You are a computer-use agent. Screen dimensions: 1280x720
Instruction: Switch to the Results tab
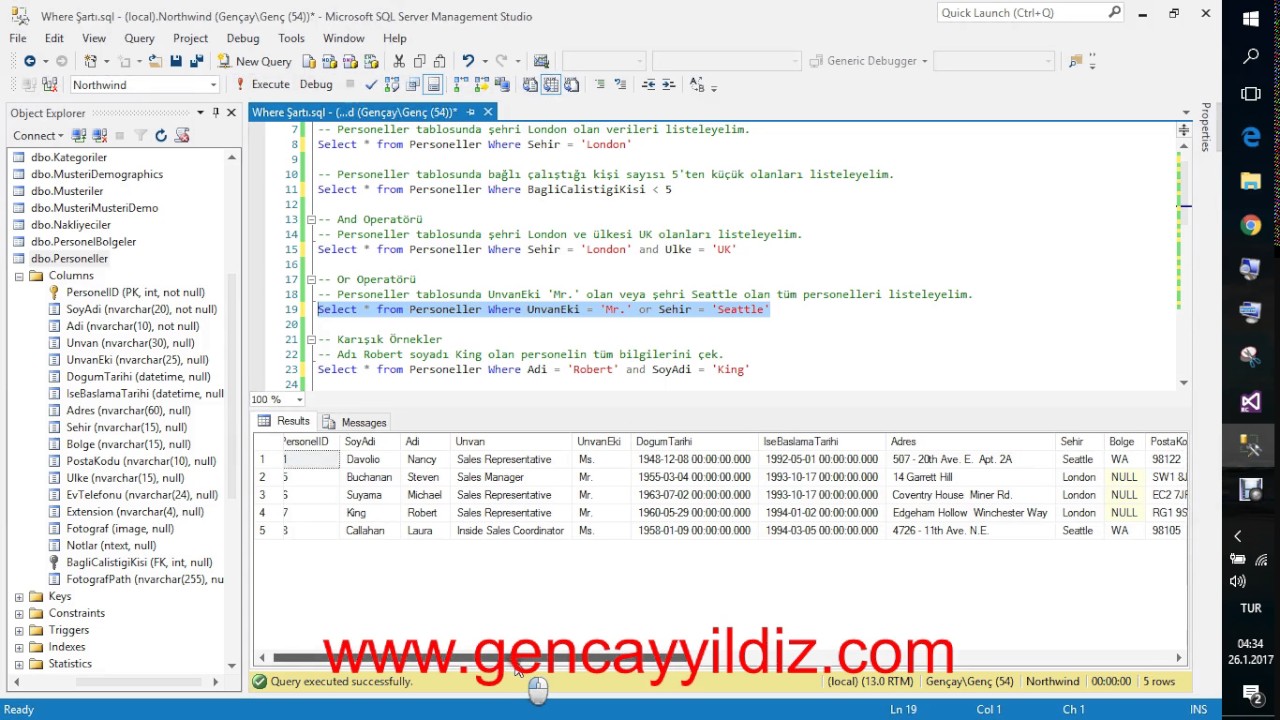click(x=284, y=422)
